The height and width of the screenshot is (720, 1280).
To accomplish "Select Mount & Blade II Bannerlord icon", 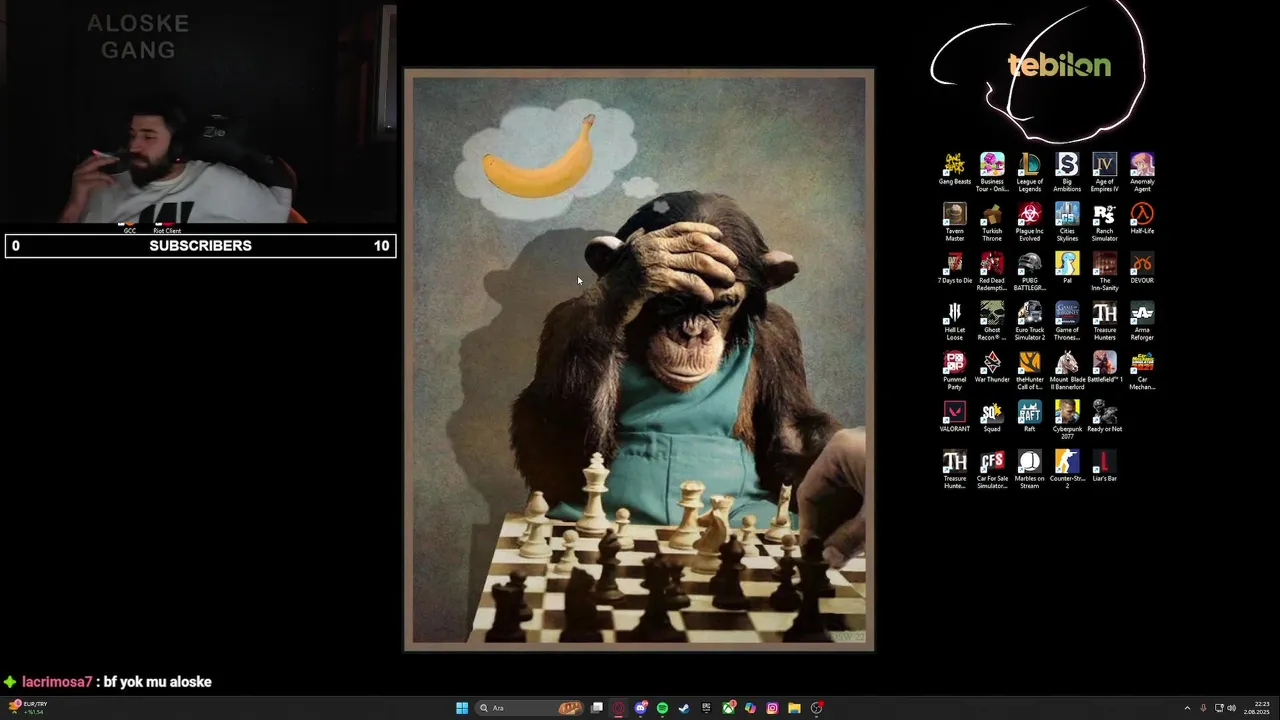I will pos(1067,370).
